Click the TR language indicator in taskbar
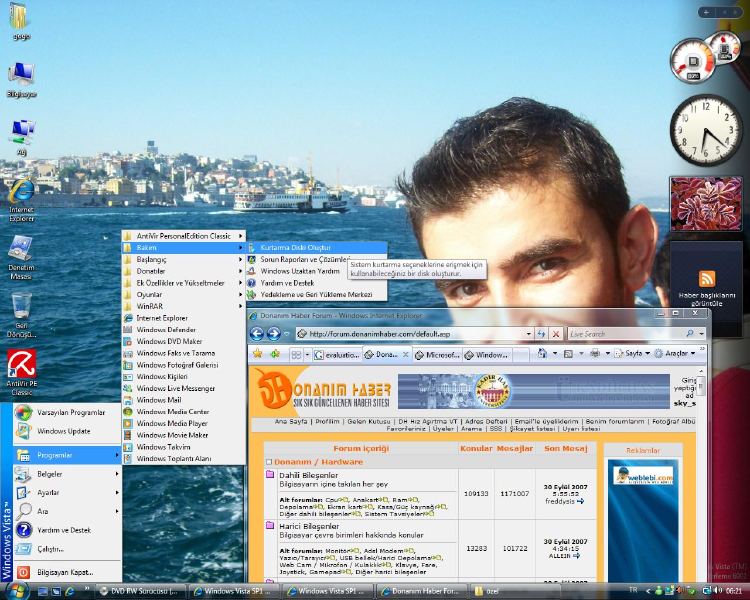 [633, 590]
